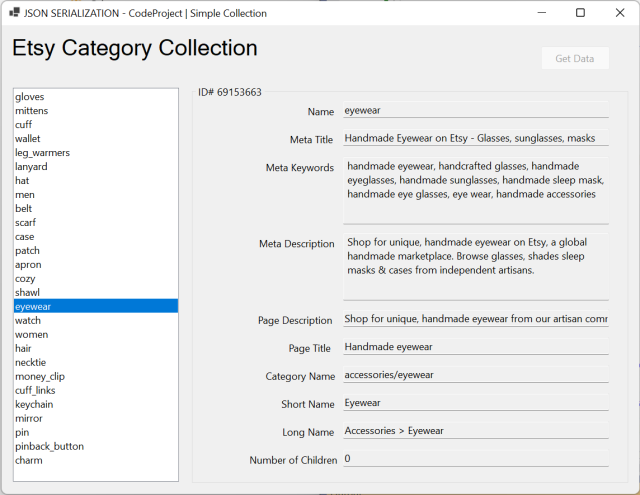Screen dimensions: 640x495
Task: Select mirror list item
Action: pos(96,418)
